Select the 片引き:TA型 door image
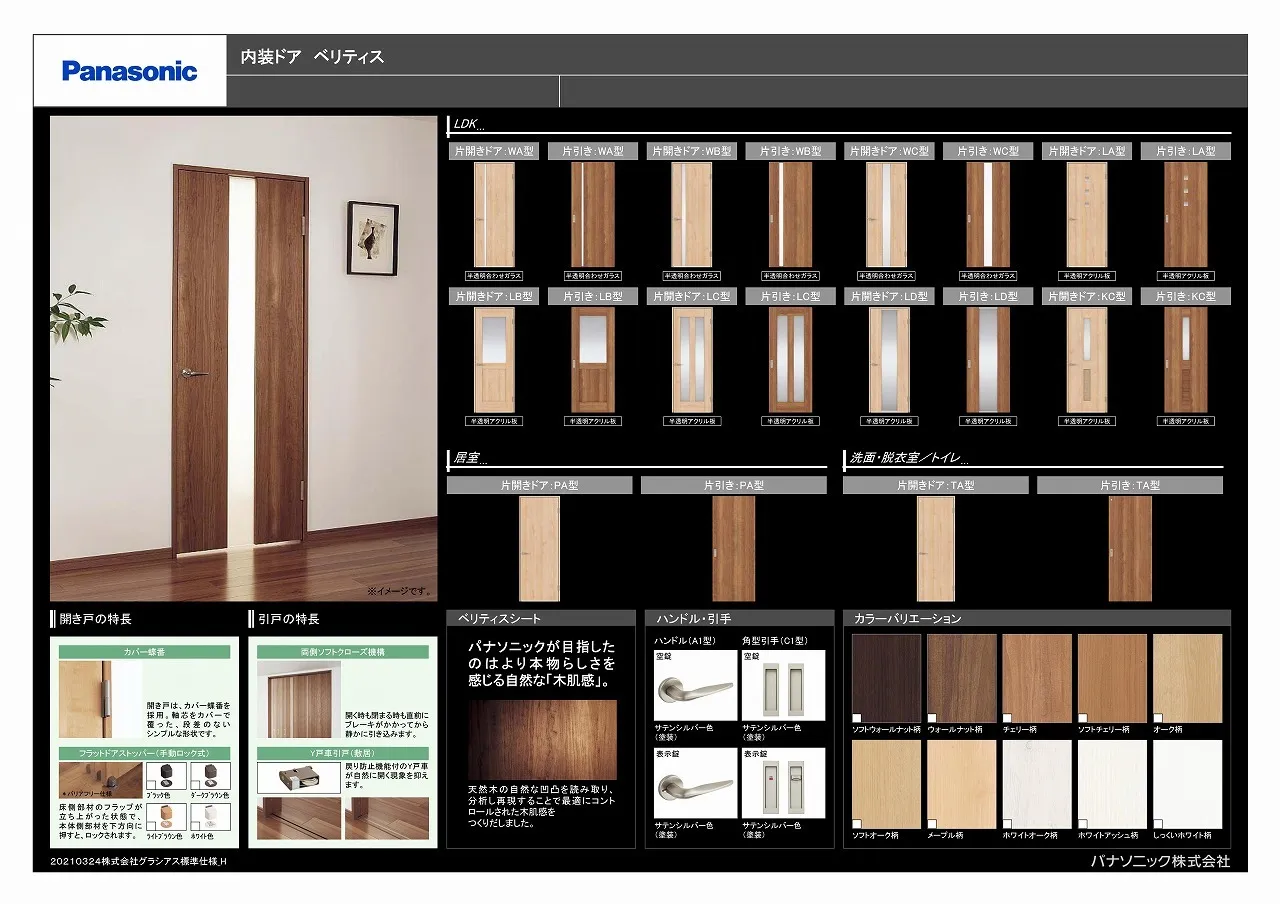 pos(1130,549)
